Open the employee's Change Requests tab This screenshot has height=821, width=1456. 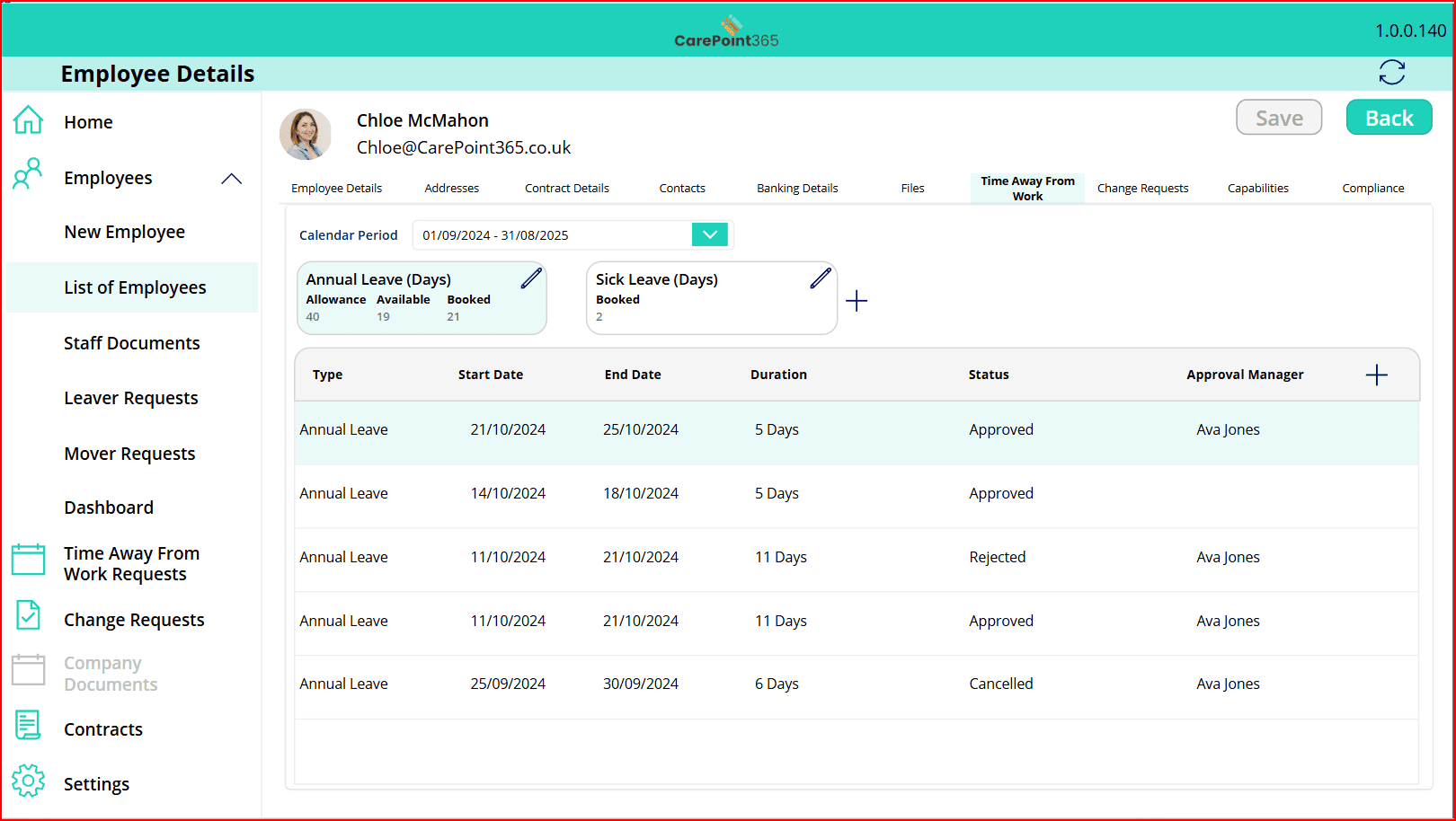[1143, 189]
